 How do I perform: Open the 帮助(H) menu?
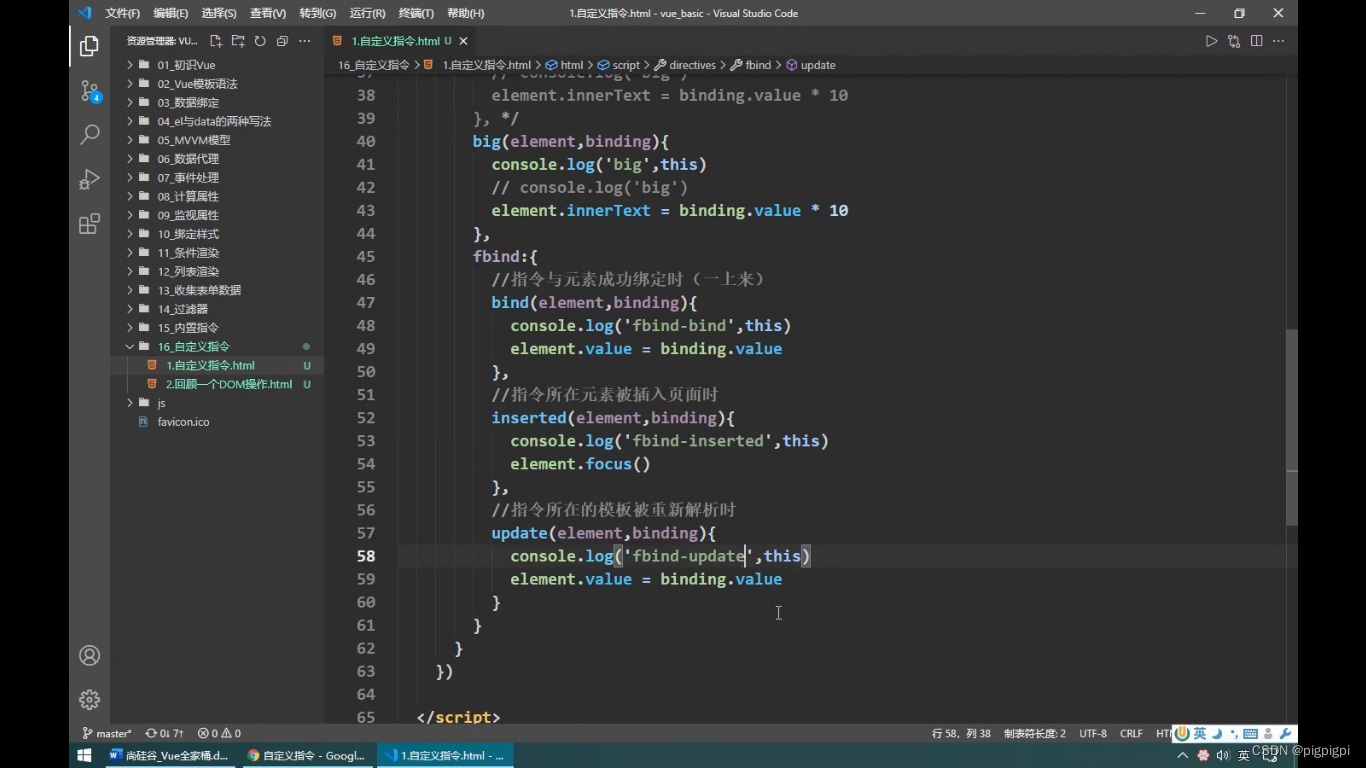pyautogui.click(x=465, y=13)
